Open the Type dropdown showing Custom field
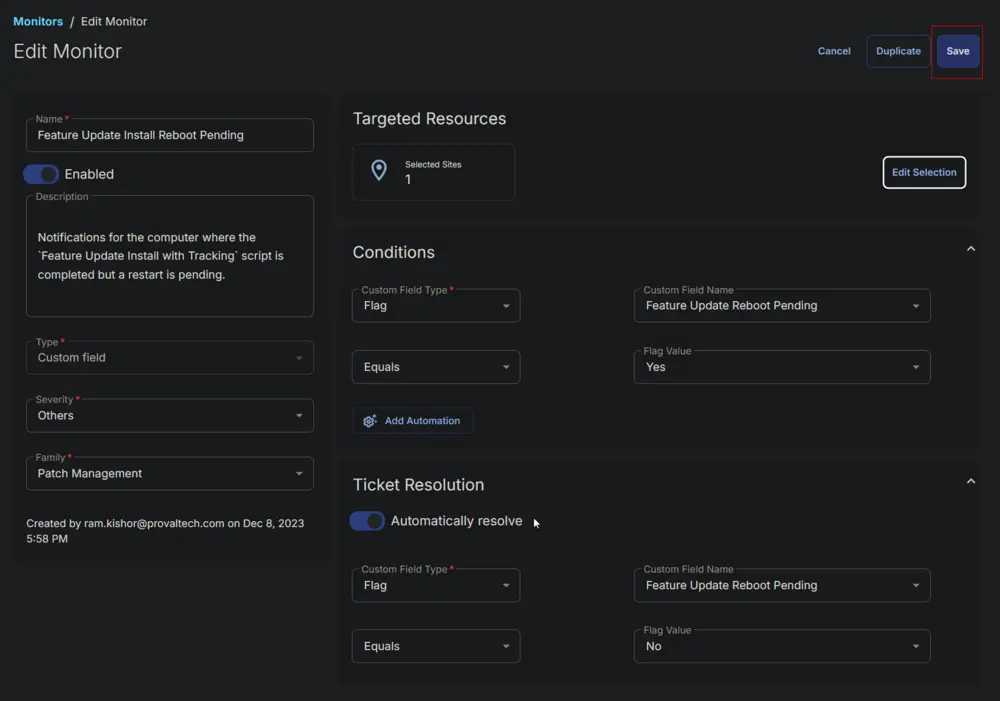Viewport: 1000px width, 701px height. point(170,357)
